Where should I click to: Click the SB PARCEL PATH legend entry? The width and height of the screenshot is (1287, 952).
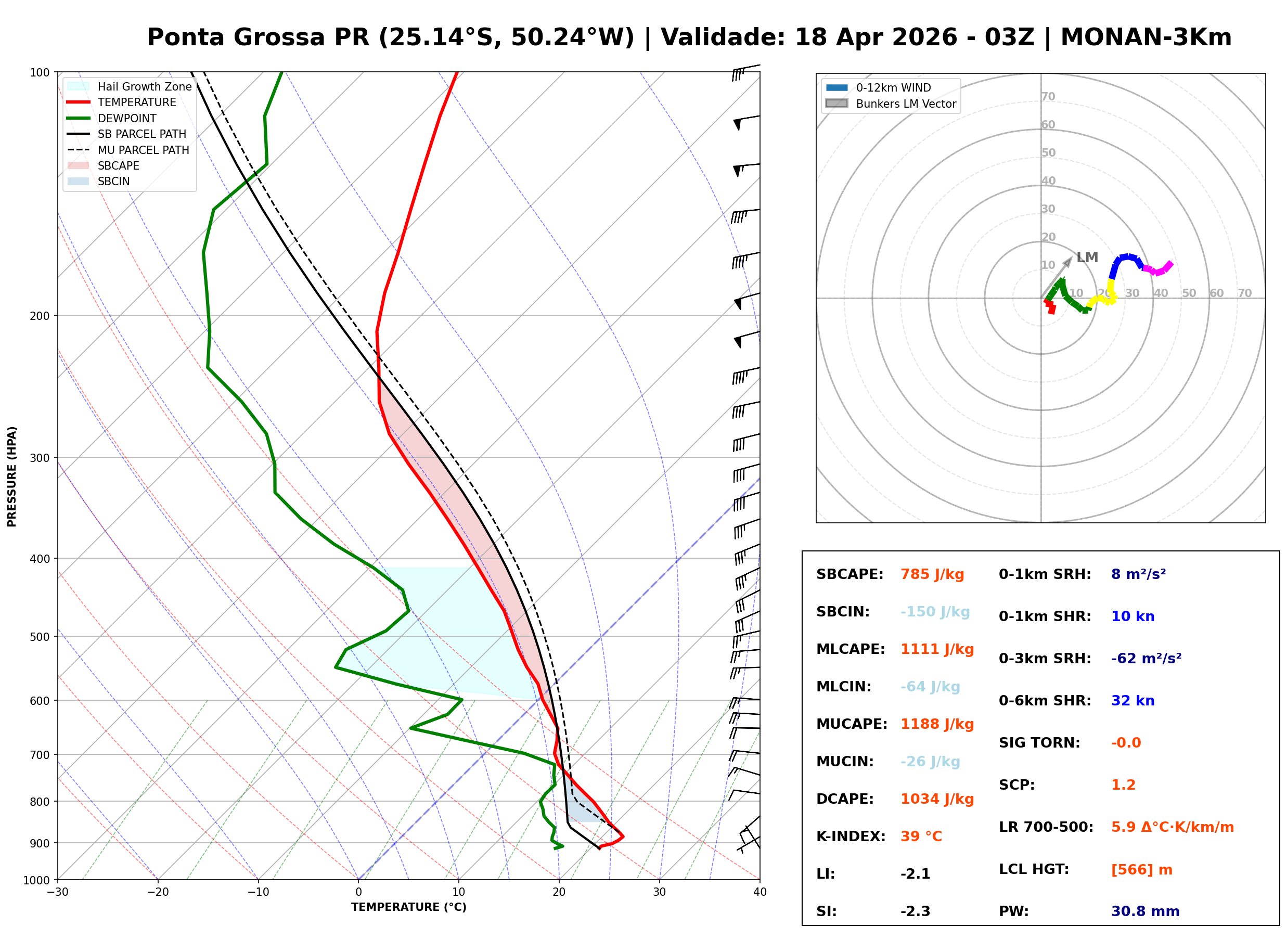tap(79, 134)
